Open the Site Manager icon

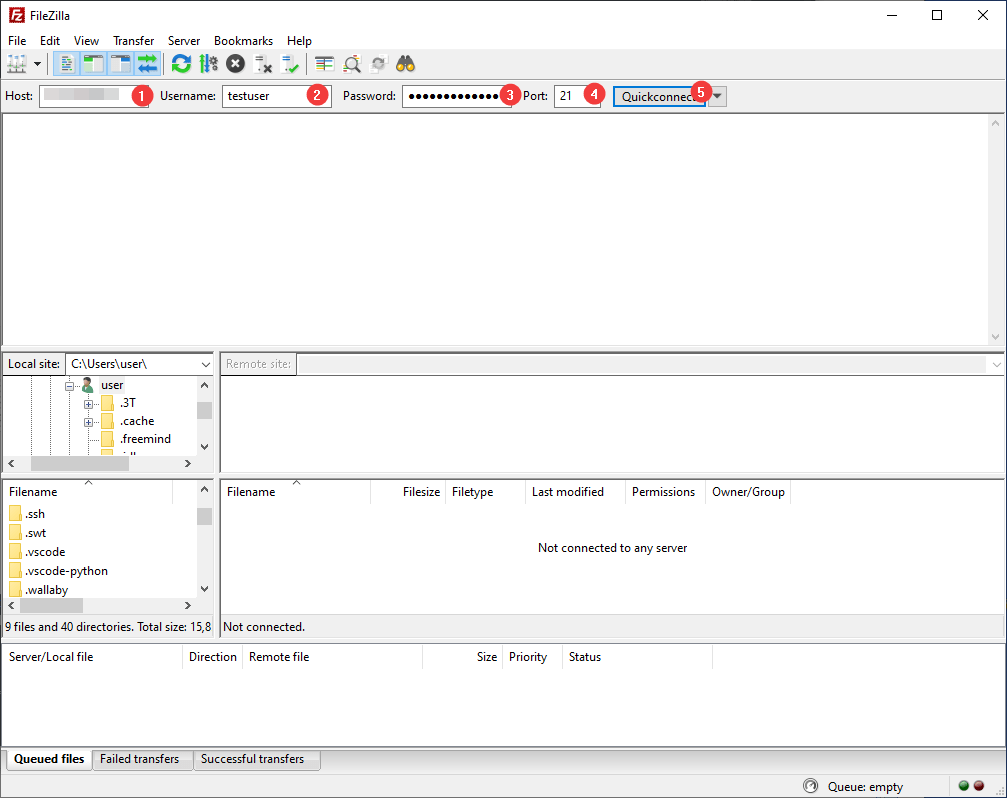[x=17, y=64]
